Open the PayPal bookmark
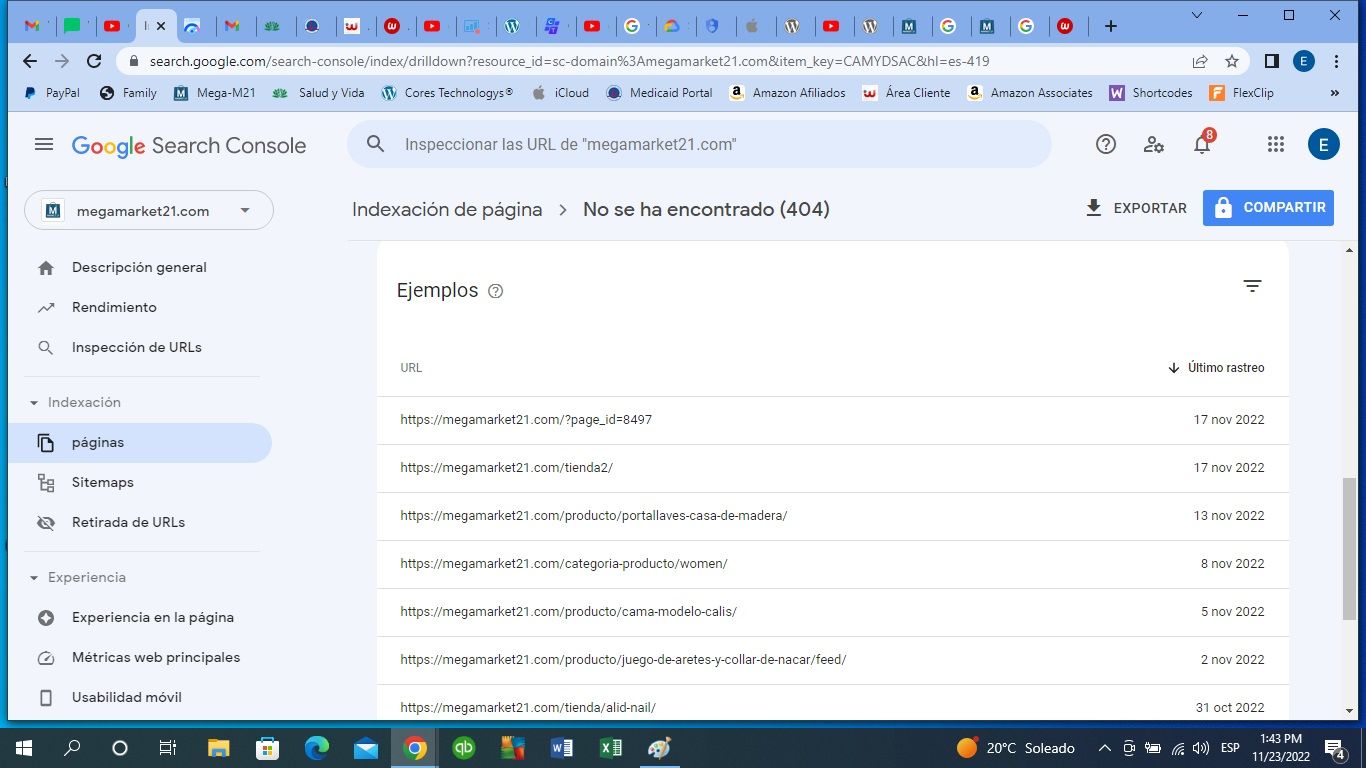This screenshot has height=768, width=1366. [52, 93]
